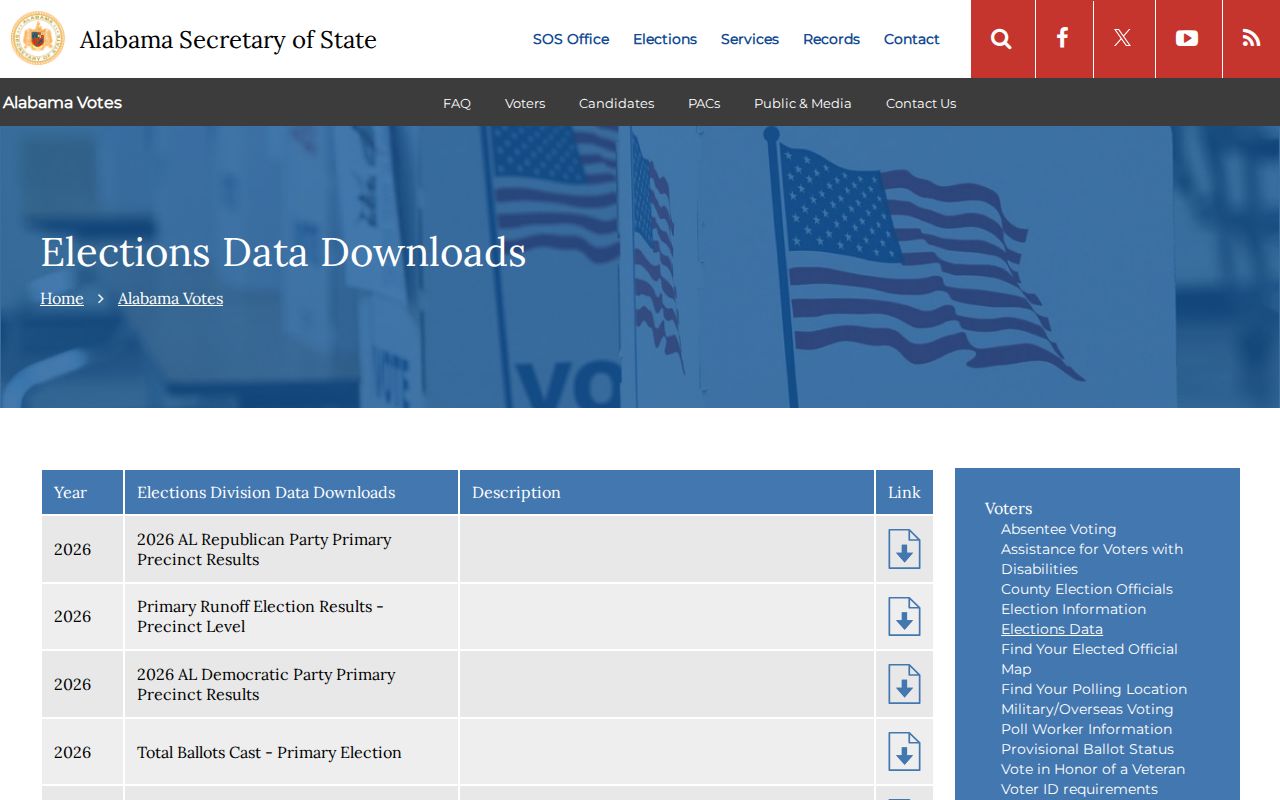Follow the Home breadcrumb link
Viewport: 1280px width, 800px height.
click(x=62, y=298)
